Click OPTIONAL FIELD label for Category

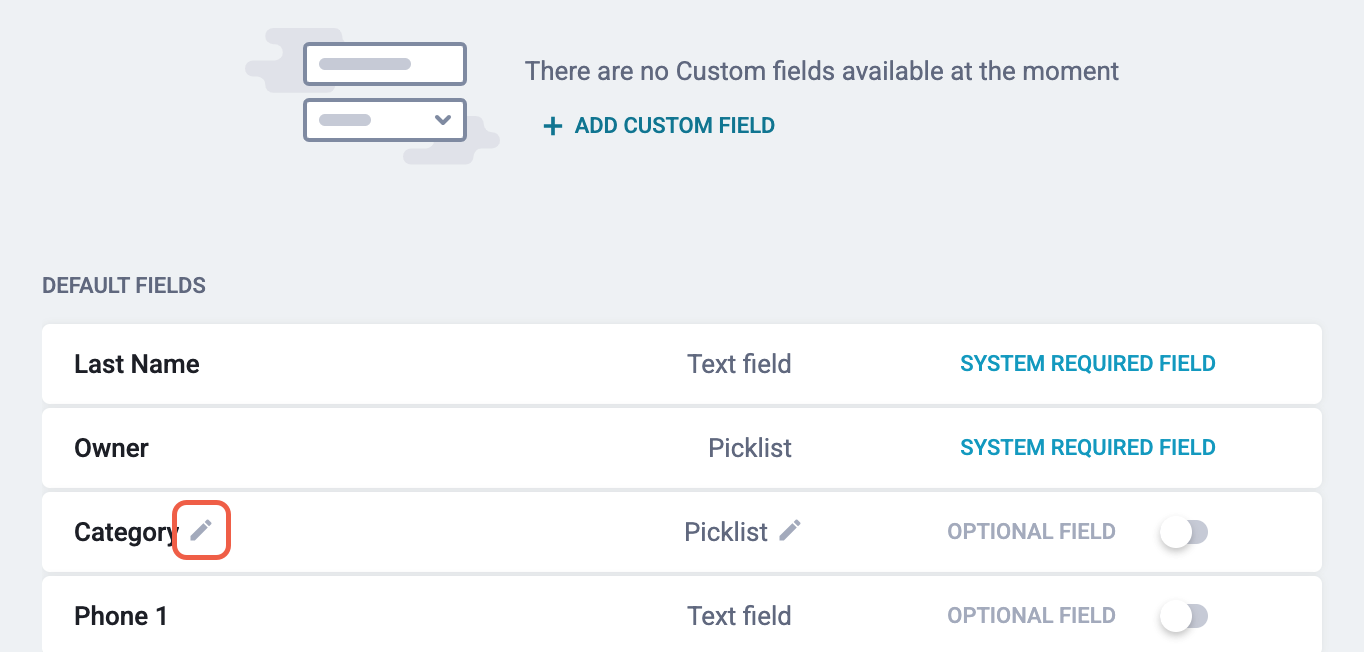1031,531
